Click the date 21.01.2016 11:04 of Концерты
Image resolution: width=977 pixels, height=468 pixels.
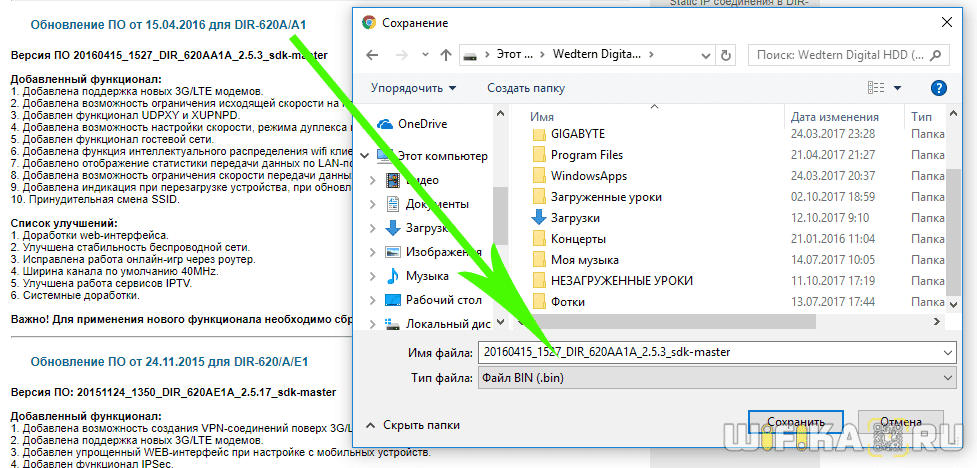coord(833,239)
